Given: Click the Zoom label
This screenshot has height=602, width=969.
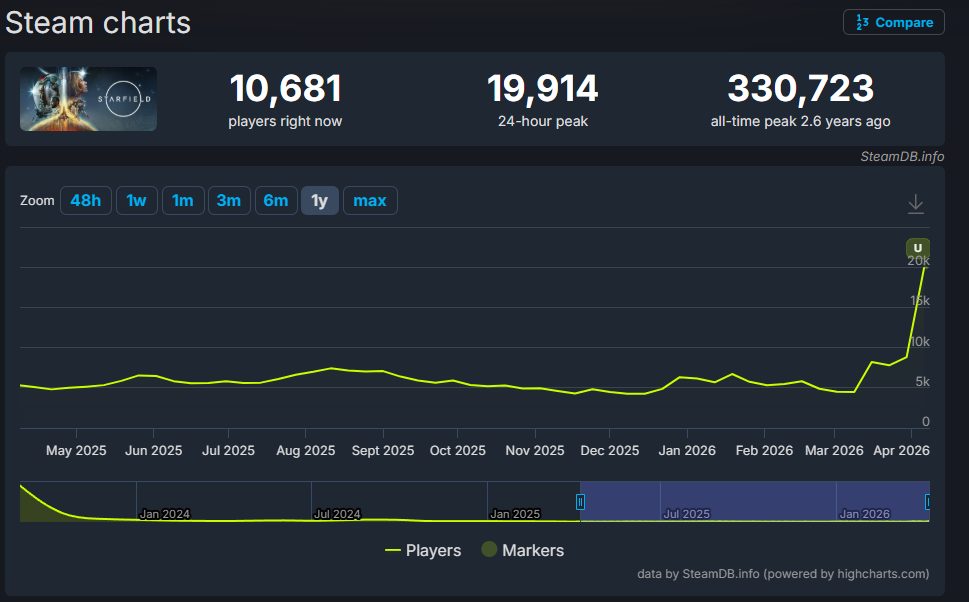Looking at the screenshot, I should [37, 200].
